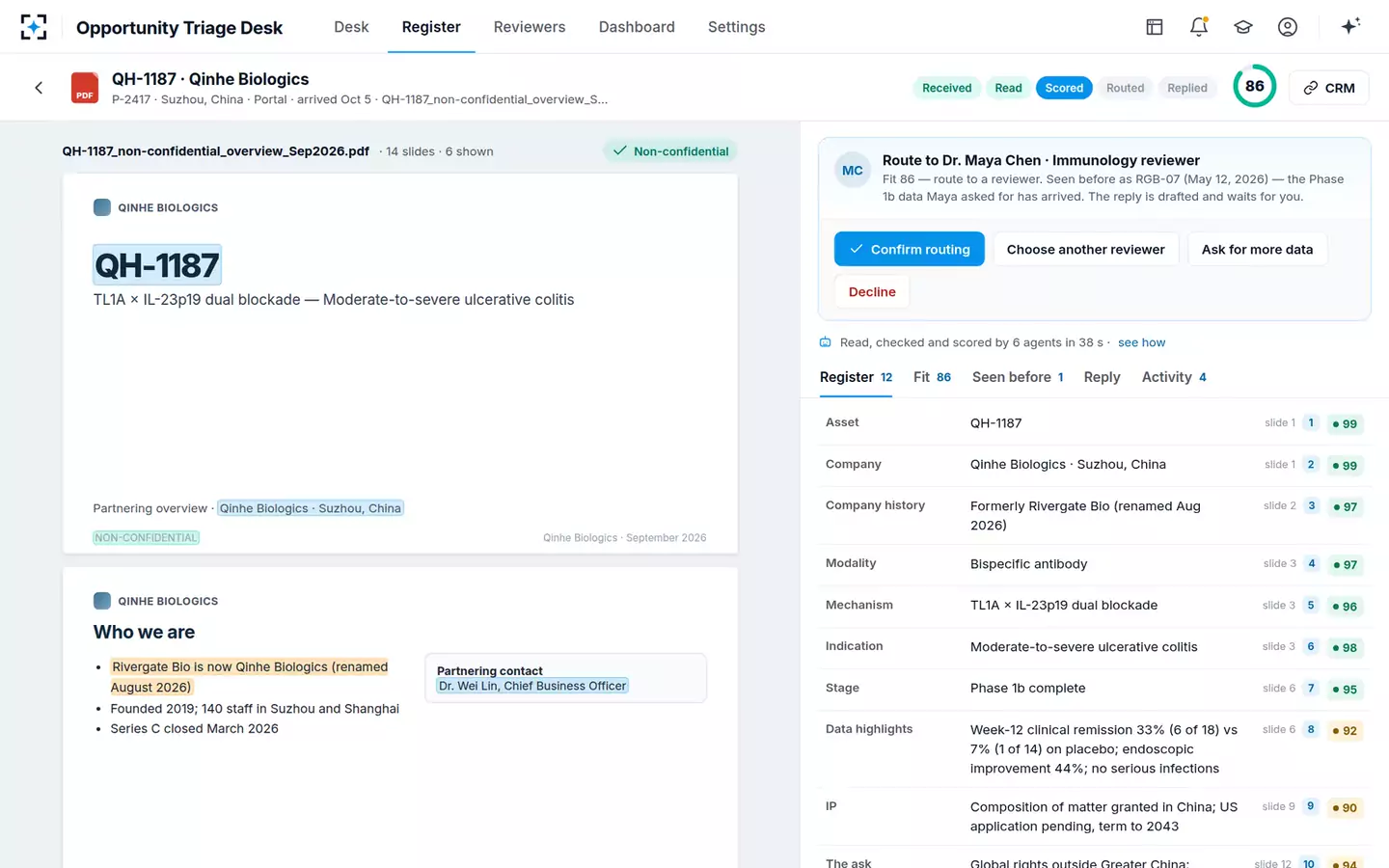Switch to the Desk nav tab
This screenshot has height=868, width=1389.
click(351, 27)
